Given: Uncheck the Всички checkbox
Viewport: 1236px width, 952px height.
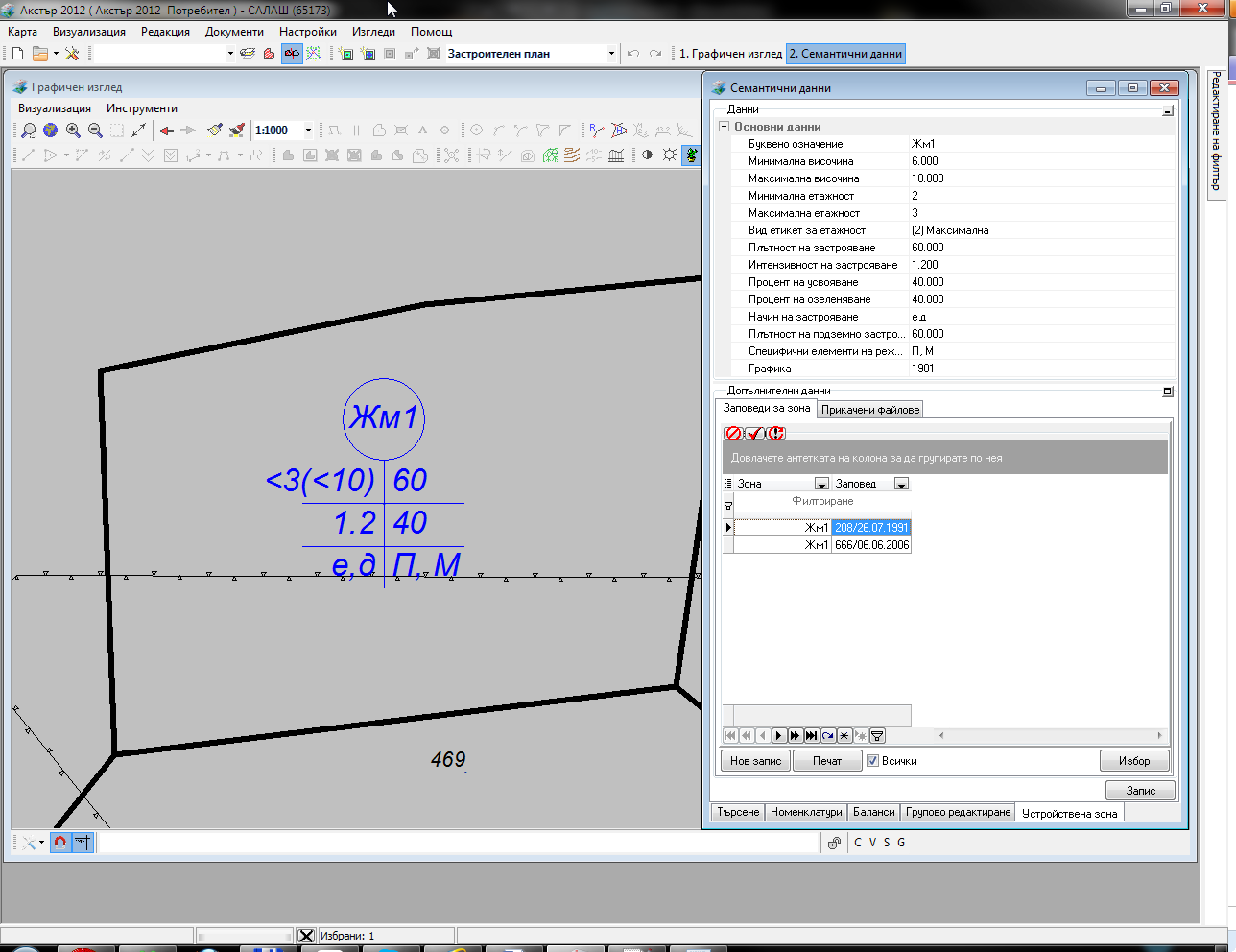Looking at the screenshot, I should (873, 761).
